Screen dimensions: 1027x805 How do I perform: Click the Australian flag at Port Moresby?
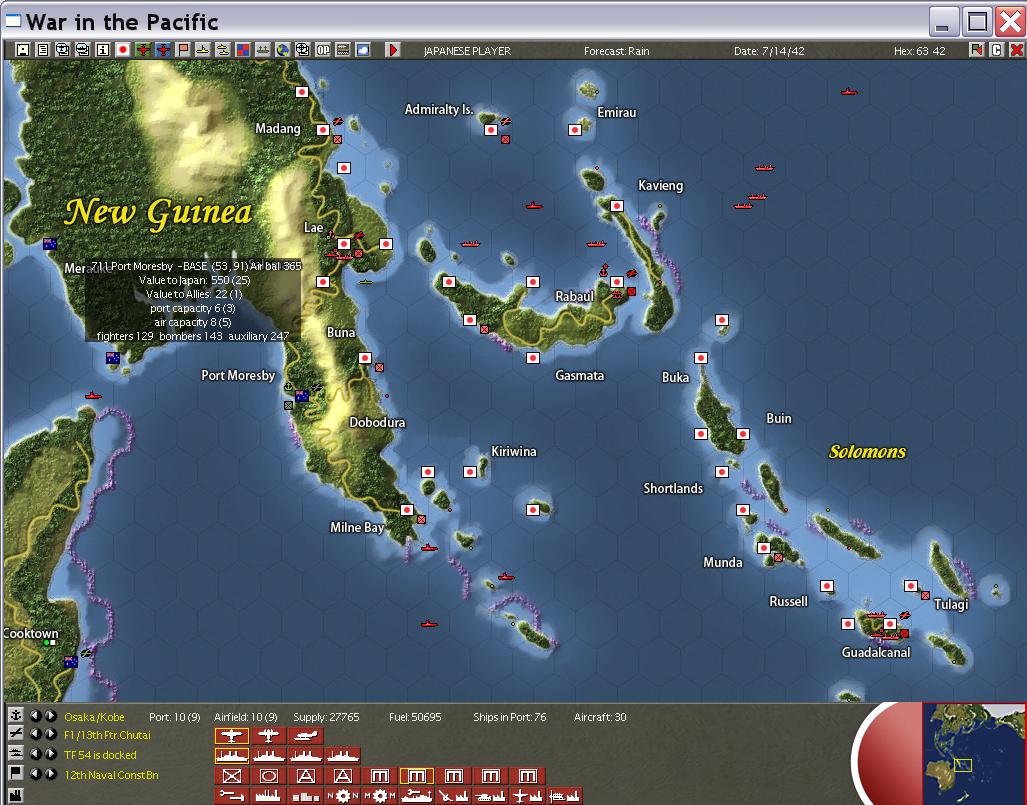coord(301,396)
